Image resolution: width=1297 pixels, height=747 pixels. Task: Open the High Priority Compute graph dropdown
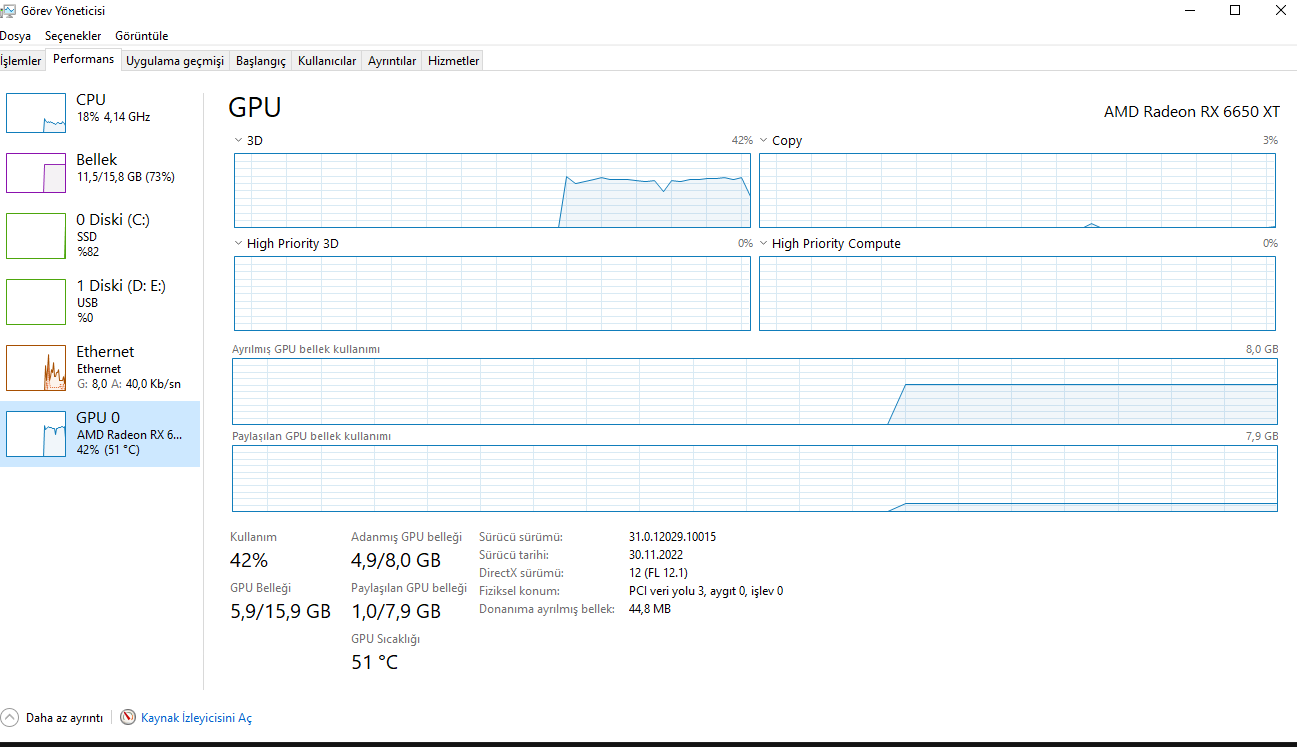coord(763,244)
